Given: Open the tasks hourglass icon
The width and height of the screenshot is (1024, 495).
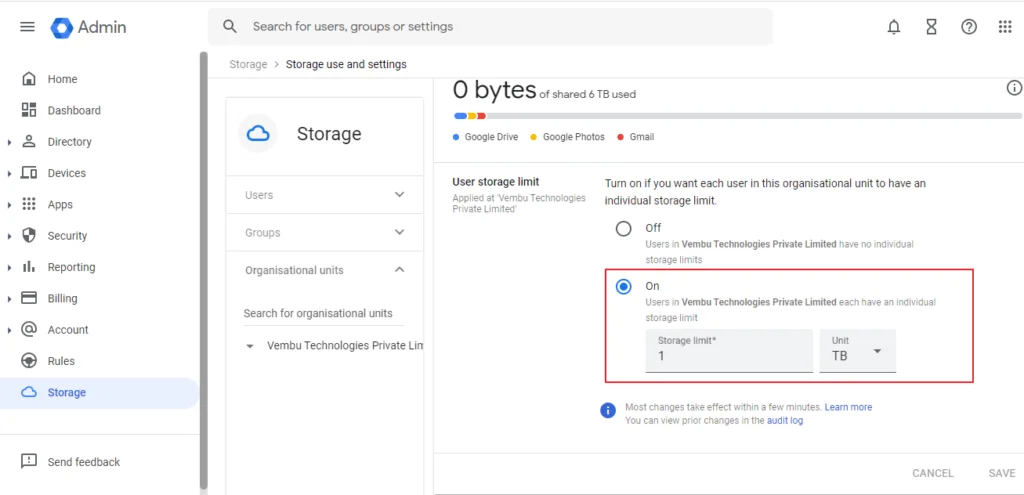Looking at the screenshot, I should coord(931,27).
